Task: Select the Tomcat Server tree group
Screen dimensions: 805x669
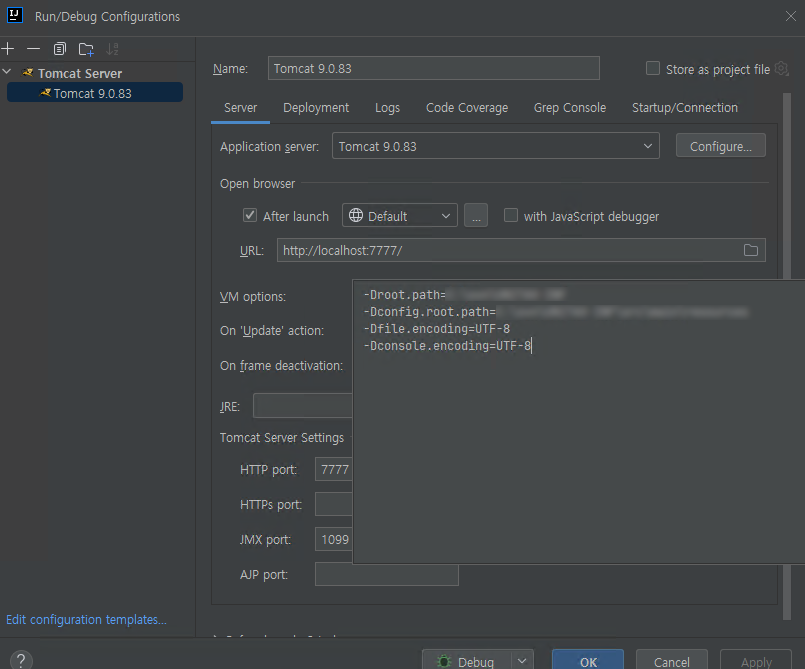Action: click(x=80, y=73)
